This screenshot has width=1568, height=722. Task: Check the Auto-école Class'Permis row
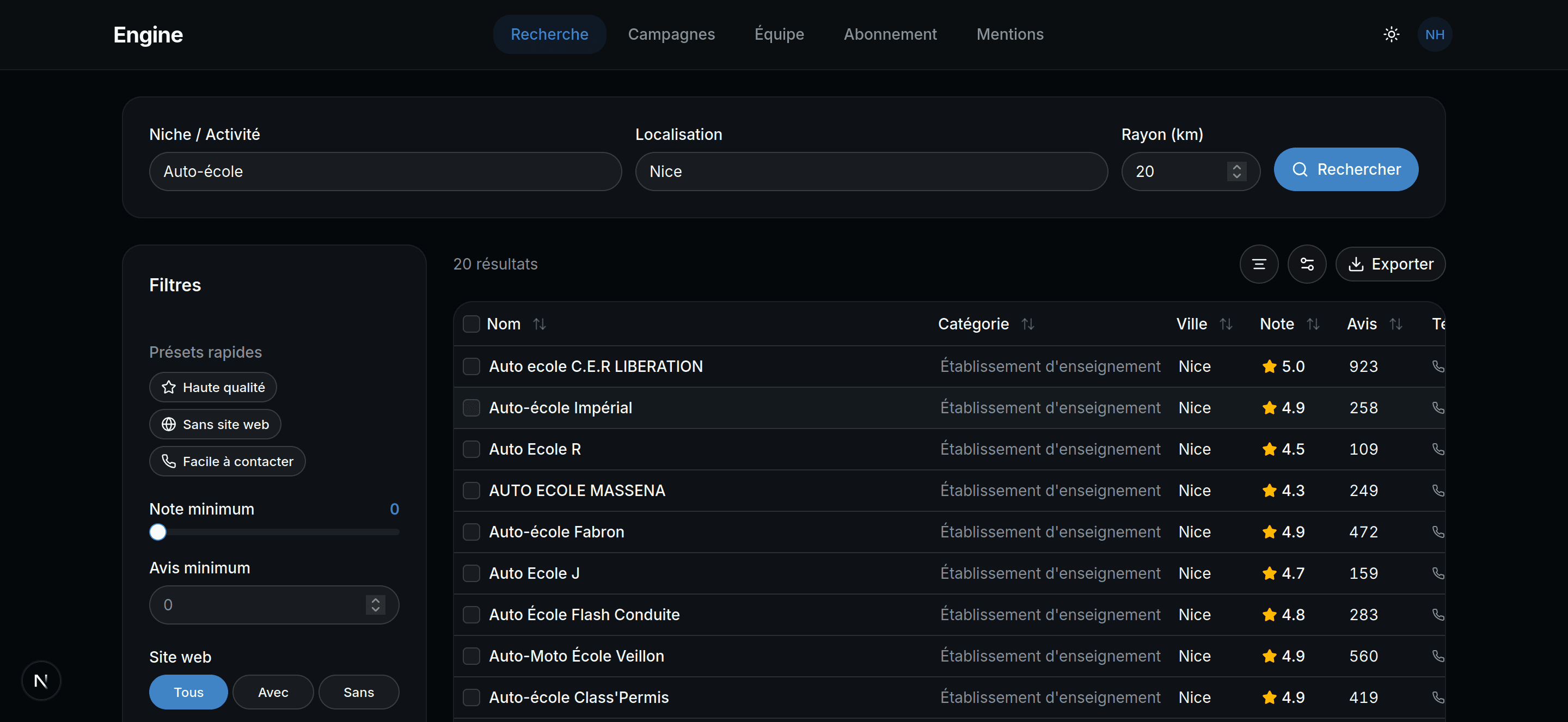471,697
